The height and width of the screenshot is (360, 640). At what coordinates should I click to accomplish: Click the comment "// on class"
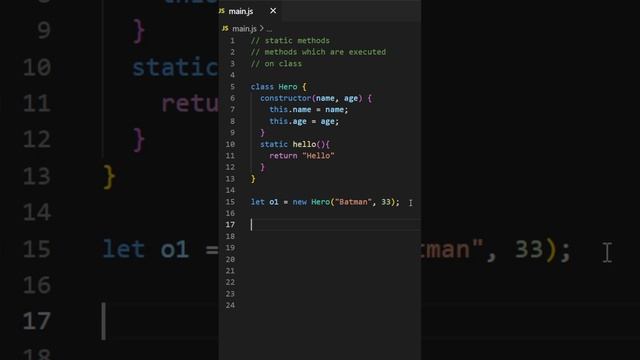click(276, 64)
